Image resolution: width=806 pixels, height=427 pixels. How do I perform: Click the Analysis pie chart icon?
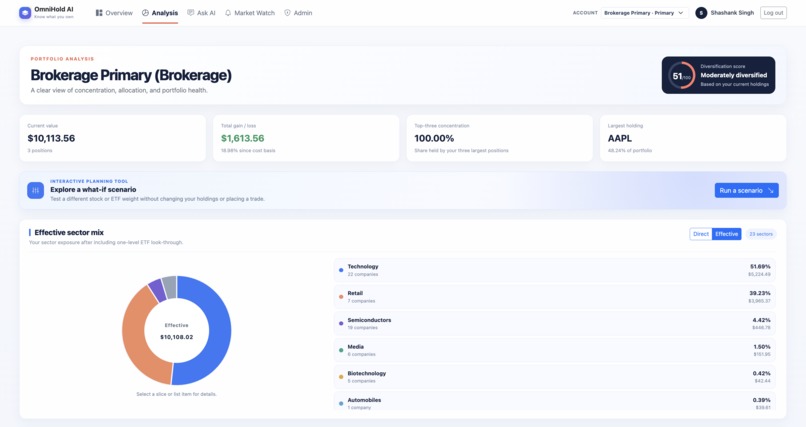coord(145,13)
